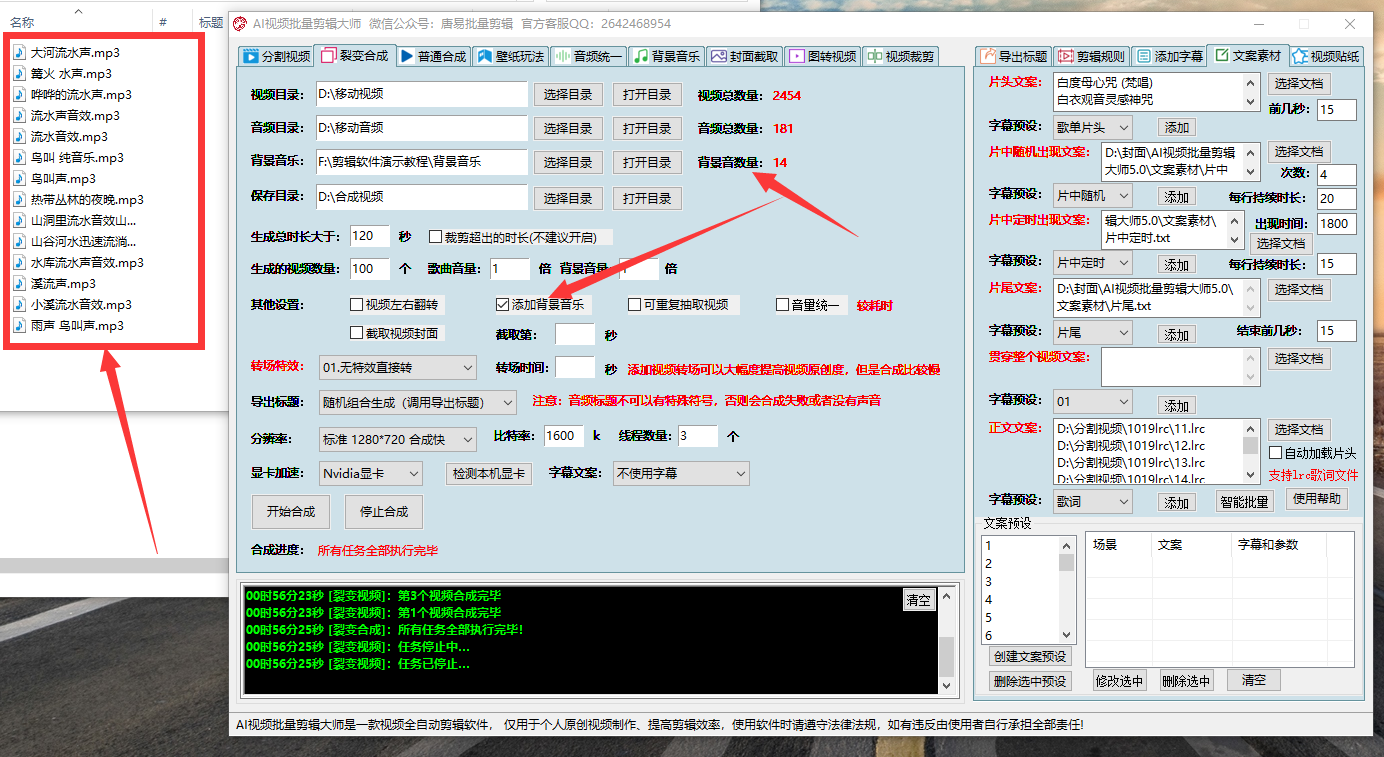Click 选择目录 for 视频目录

pos(568,95)
